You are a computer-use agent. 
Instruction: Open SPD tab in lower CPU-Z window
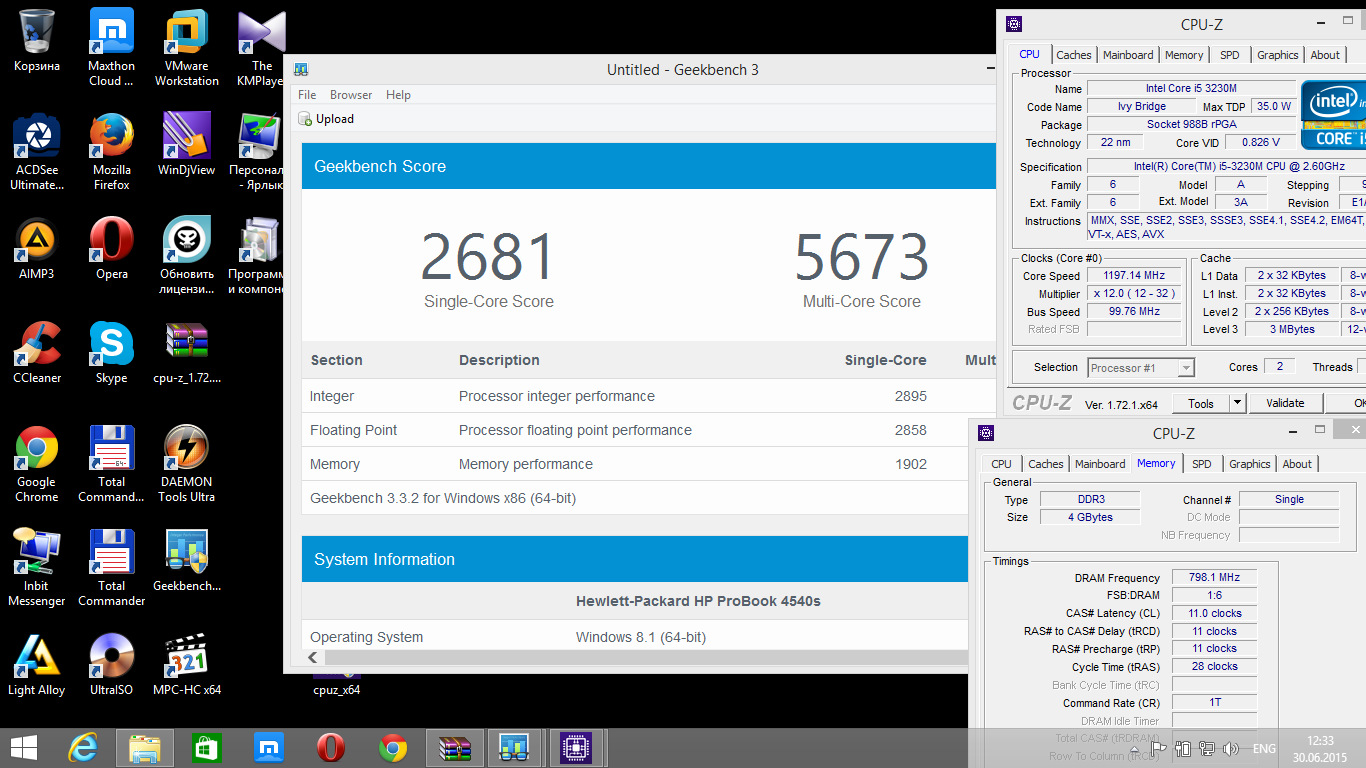click(x=1202, y=464)
